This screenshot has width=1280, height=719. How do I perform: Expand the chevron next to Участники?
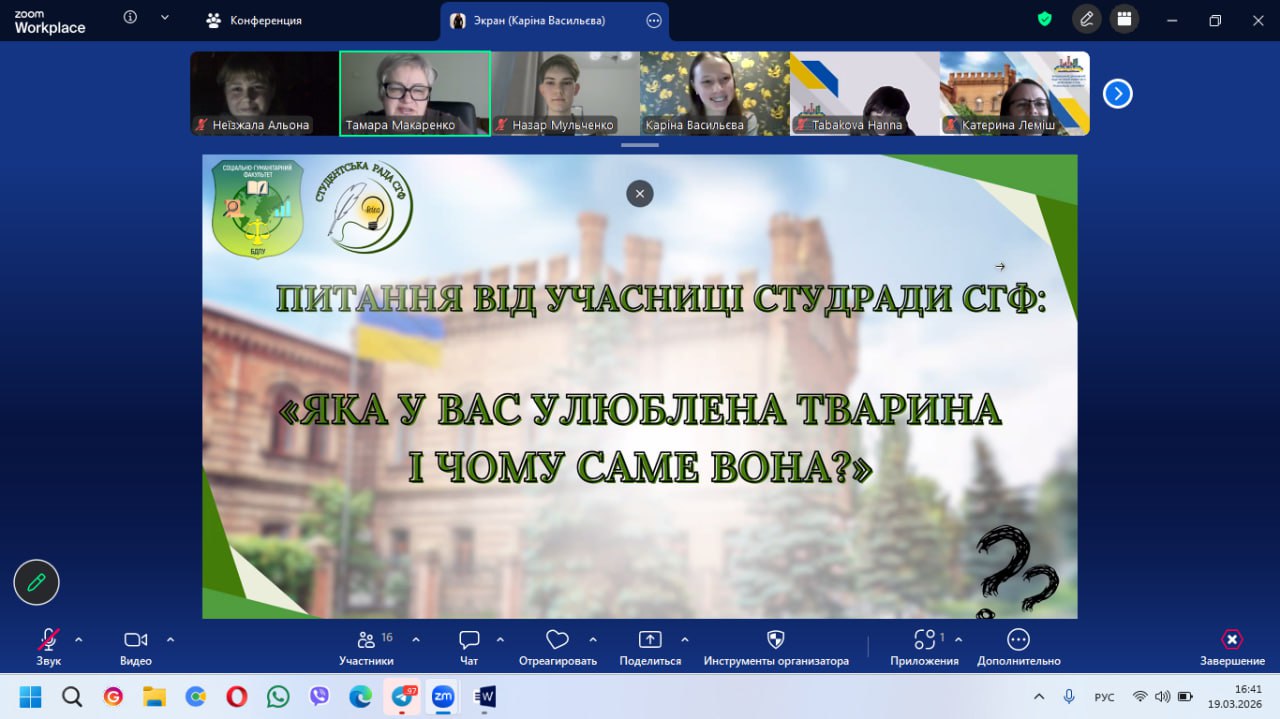coord(416,640)
